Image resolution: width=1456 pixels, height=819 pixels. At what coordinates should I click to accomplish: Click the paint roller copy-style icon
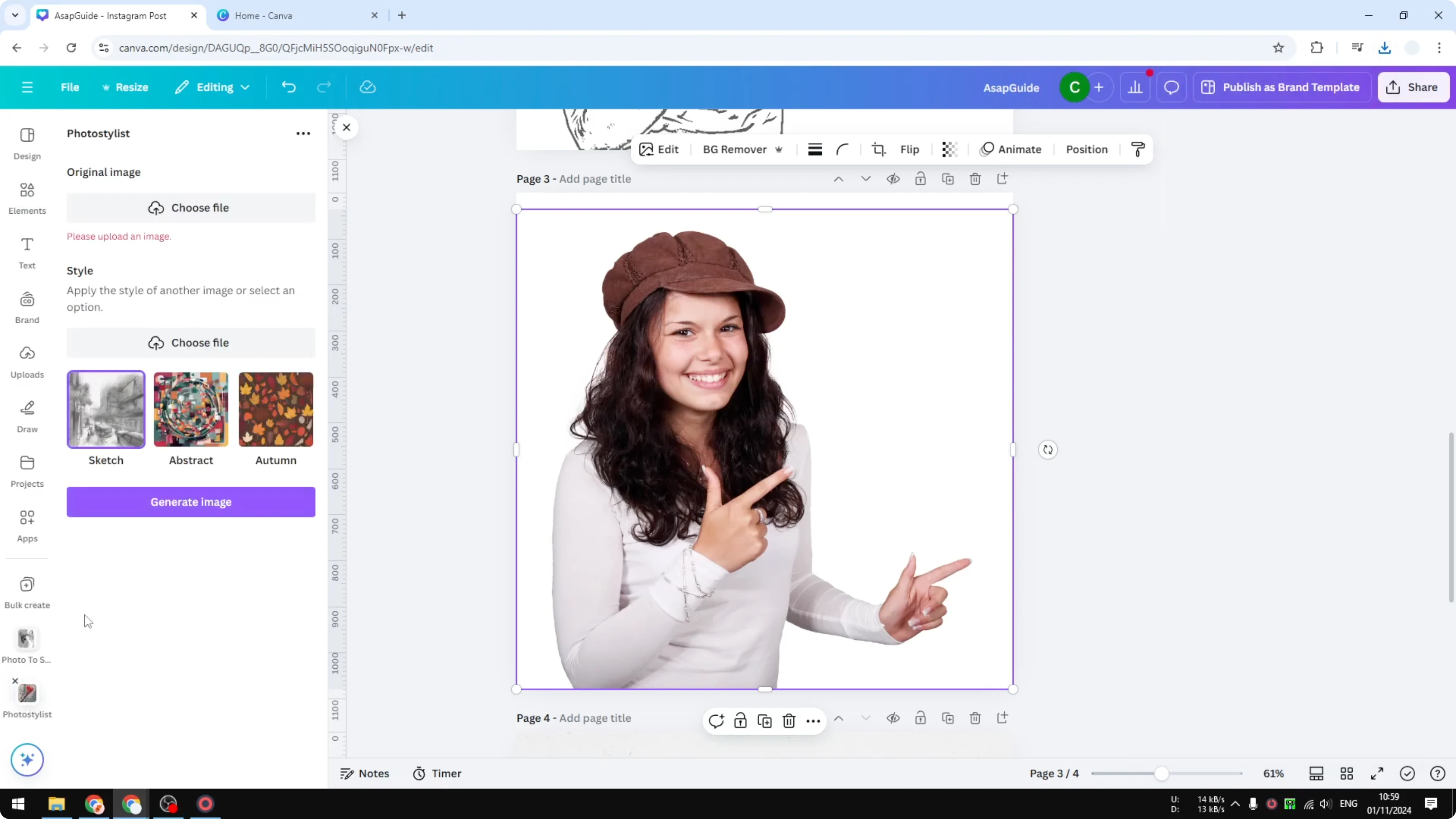click(1138, 149)
